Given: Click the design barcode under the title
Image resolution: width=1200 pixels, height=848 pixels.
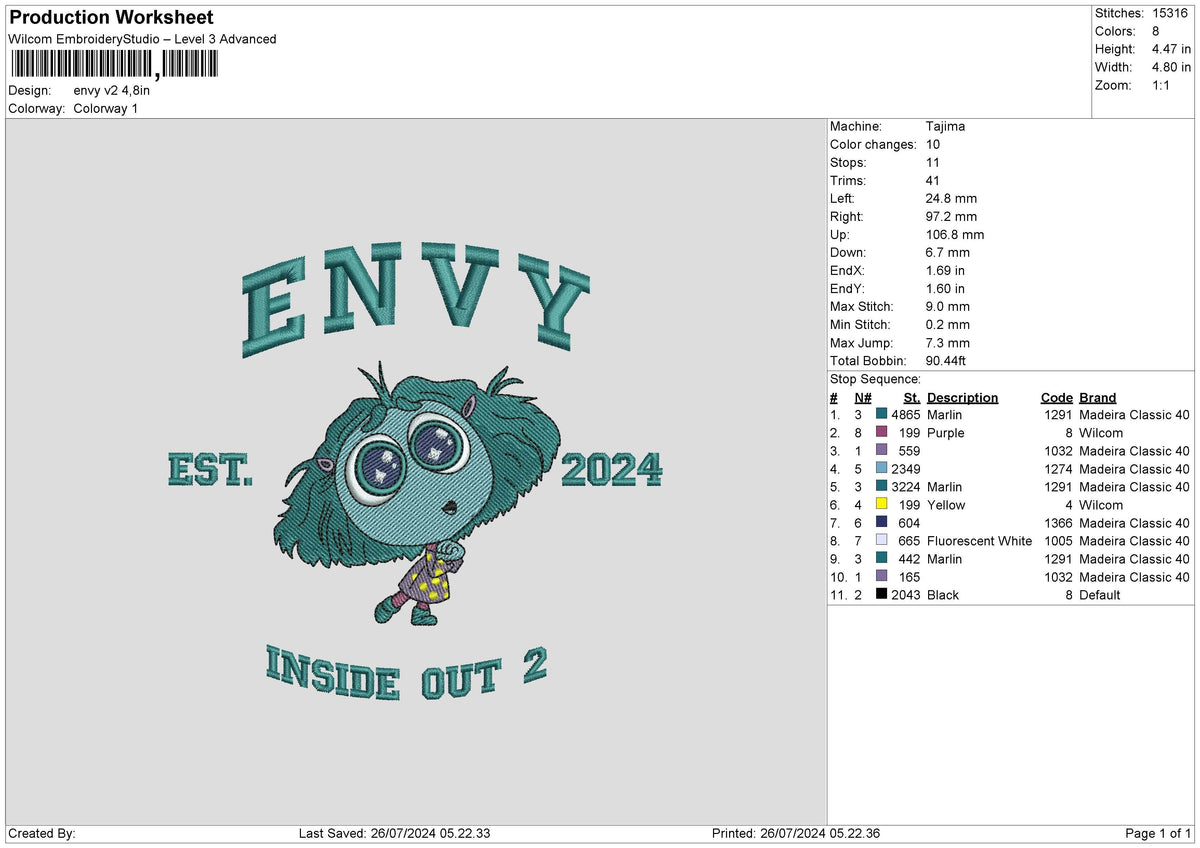Looking at the screenshot, I should pyautogui.click(x=113, y=66).
